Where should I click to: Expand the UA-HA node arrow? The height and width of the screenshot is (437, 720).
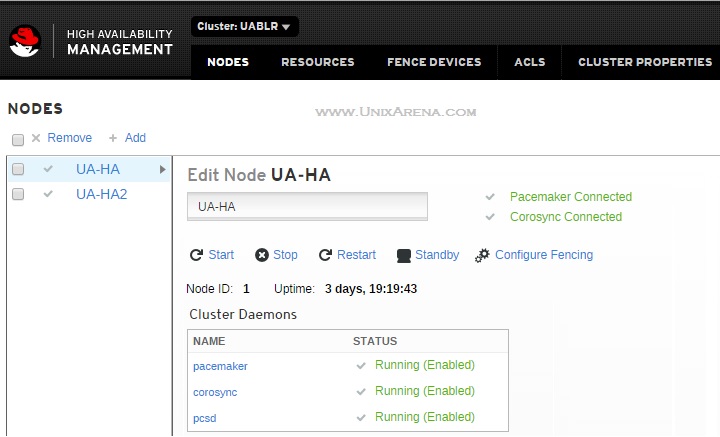coord(162,169)
